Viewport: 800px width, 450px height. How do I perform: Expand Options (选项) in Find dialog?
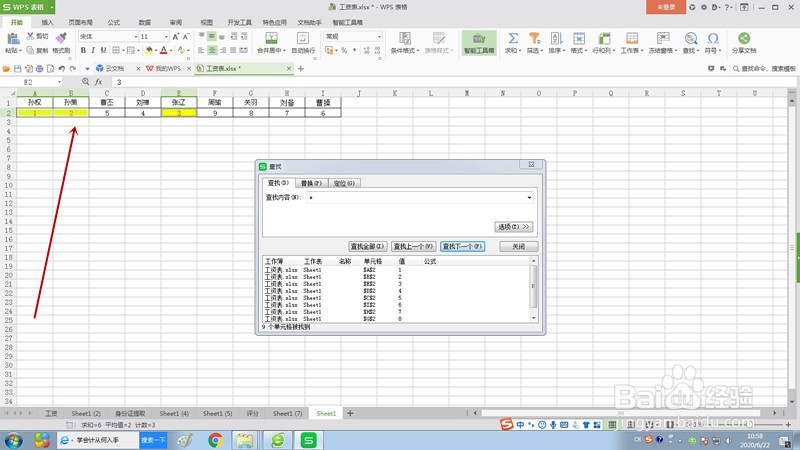[514, 227]
